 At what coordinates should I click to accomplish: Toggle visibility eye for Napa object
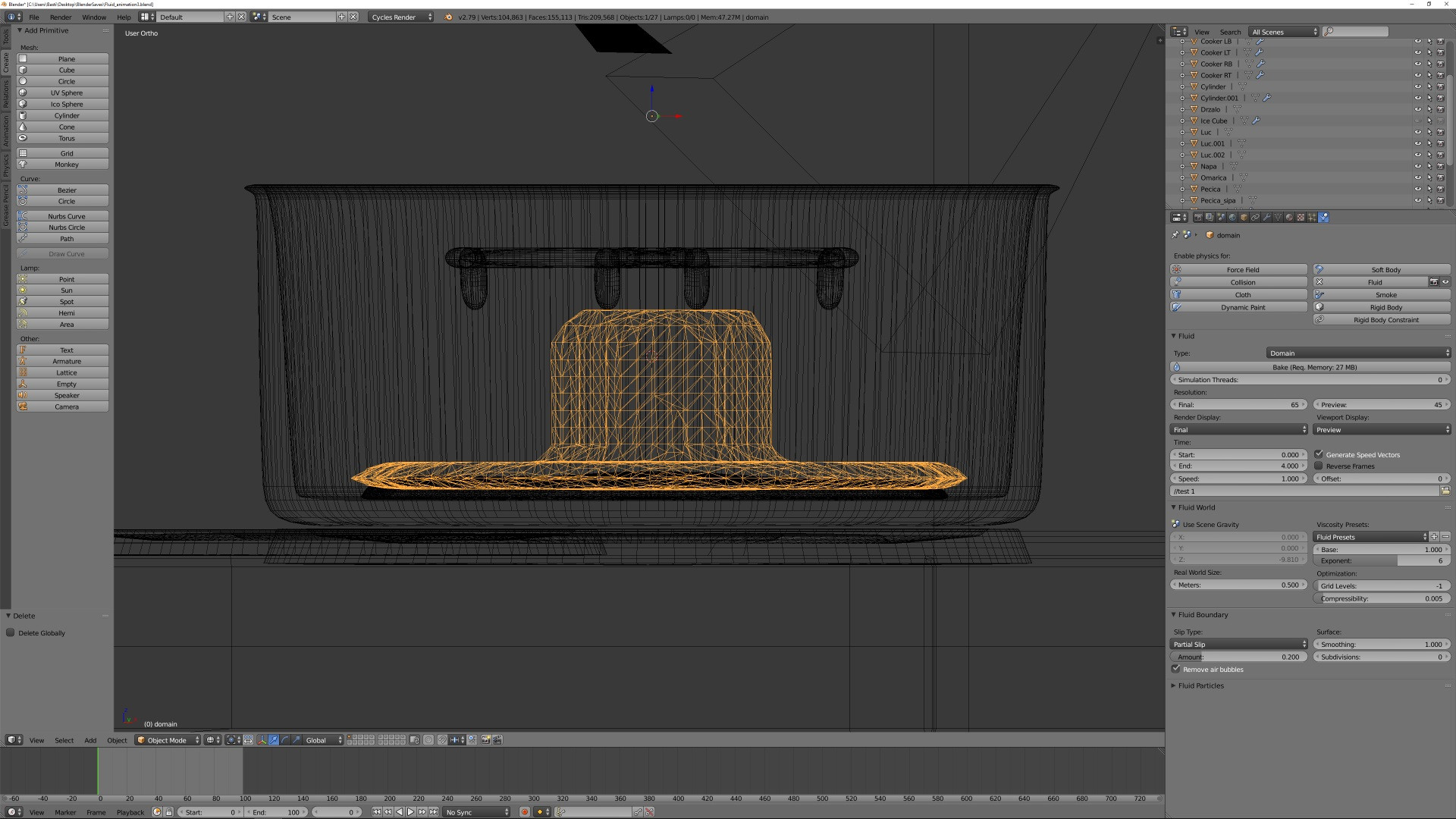(1417, 166)
